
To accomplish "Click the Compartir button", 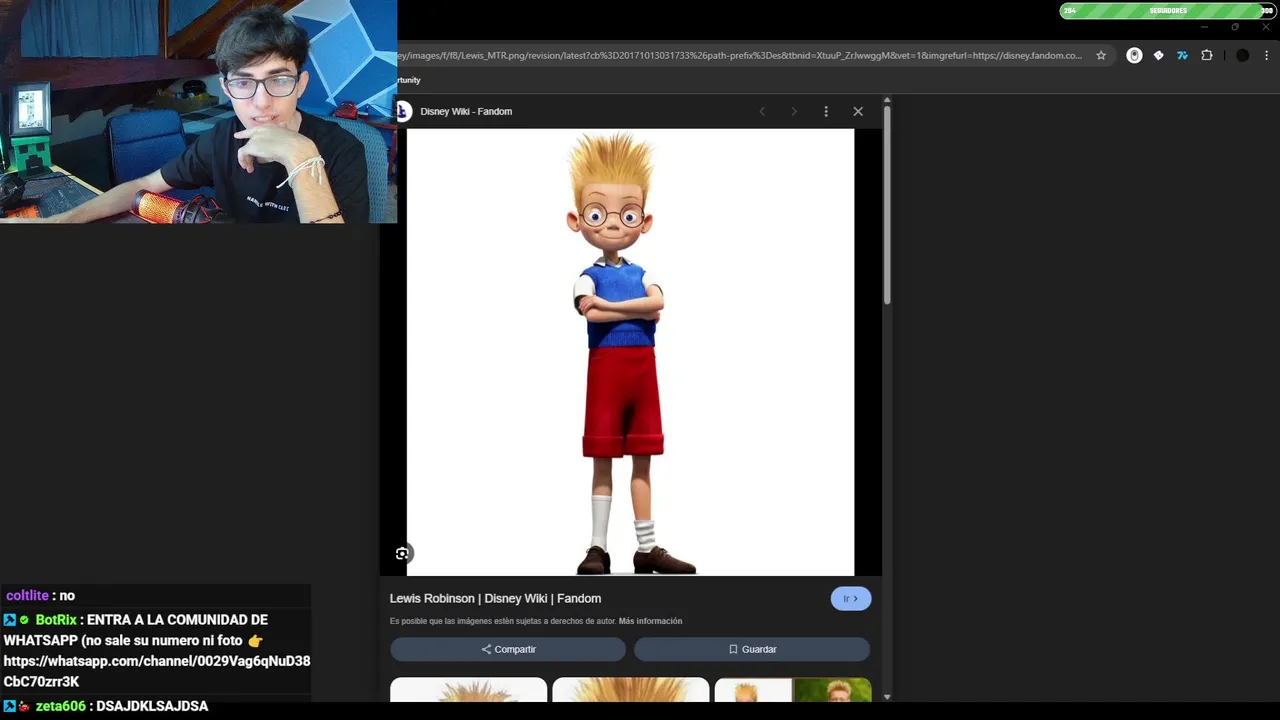I will point(508,649).
